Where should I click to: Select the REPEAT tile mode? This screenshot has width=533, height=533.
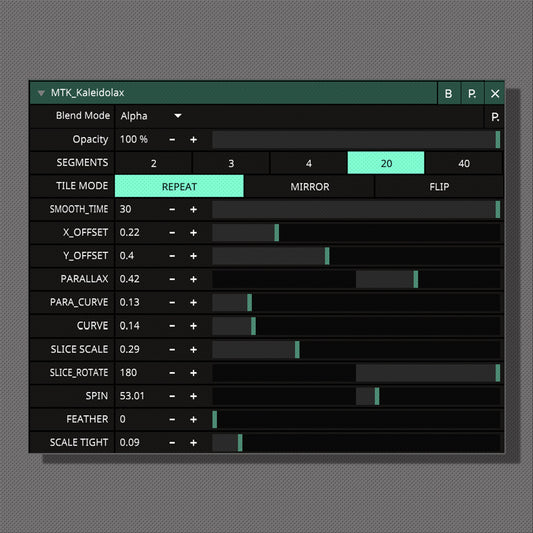pos(179,186)
